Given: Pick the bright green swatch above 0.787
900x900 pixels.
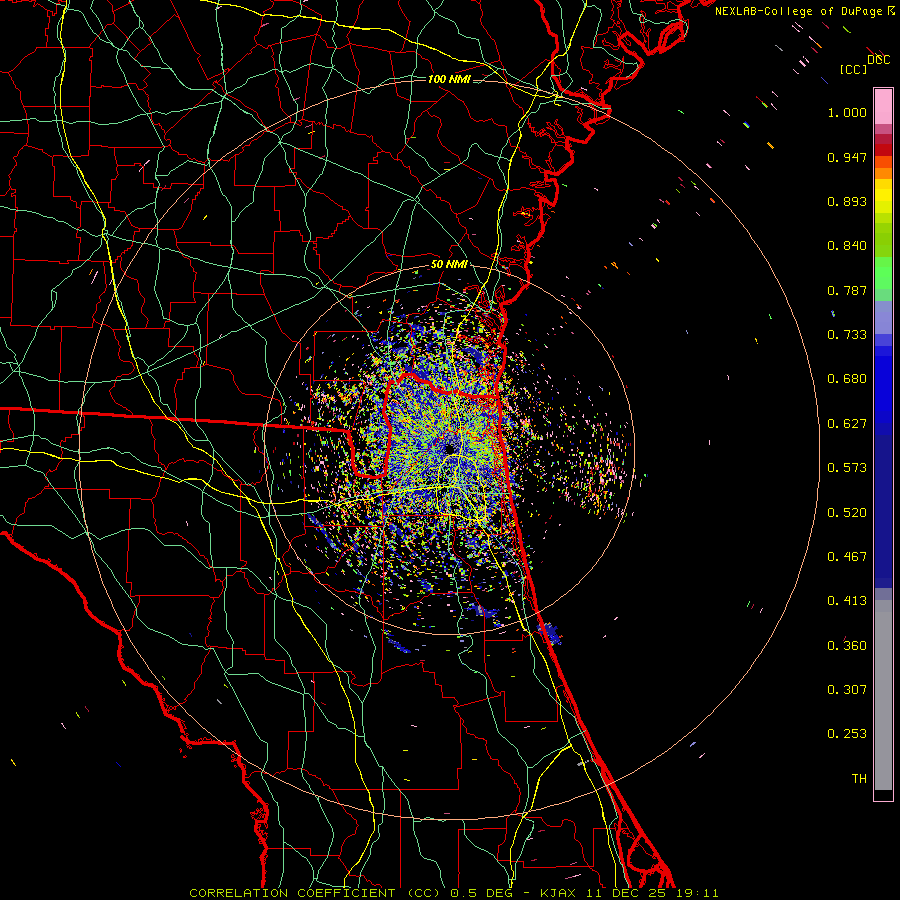Looking at the screenshot, I should pos(883,273).
